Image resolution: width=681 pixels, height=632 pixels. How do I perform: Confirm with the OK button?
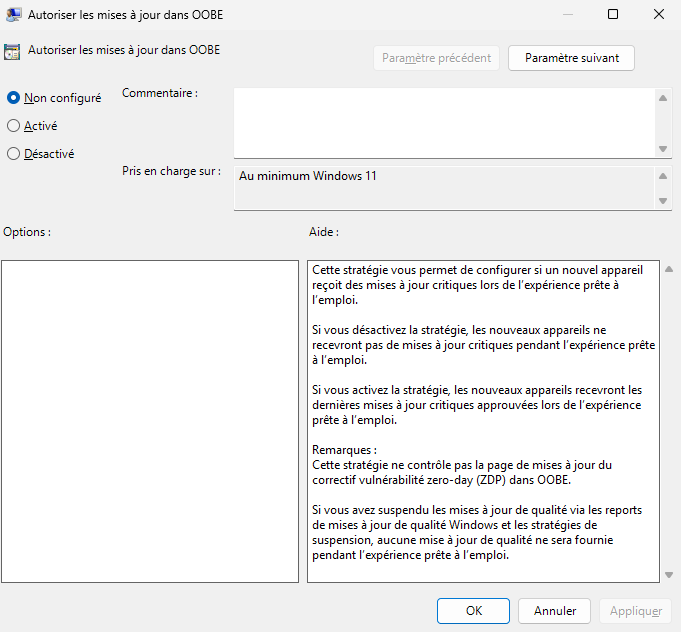pyautogui.click(x=473, y=611)
